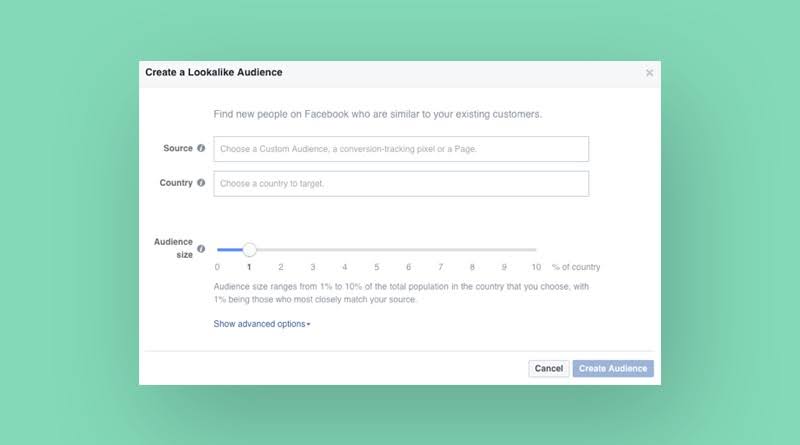Click the Create a Lookalike Audience title
Image resolution: width=800 pixels, height=445 pixels.
pos(213,72)
